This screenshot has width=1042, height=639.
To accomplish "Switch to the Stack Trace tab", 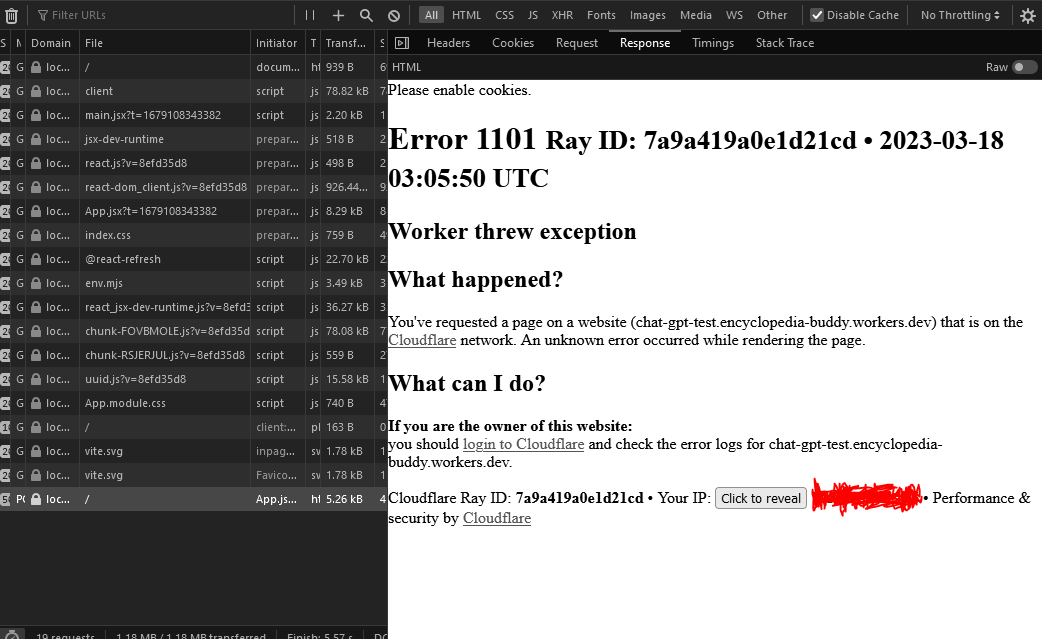I will tap(785, 43).
